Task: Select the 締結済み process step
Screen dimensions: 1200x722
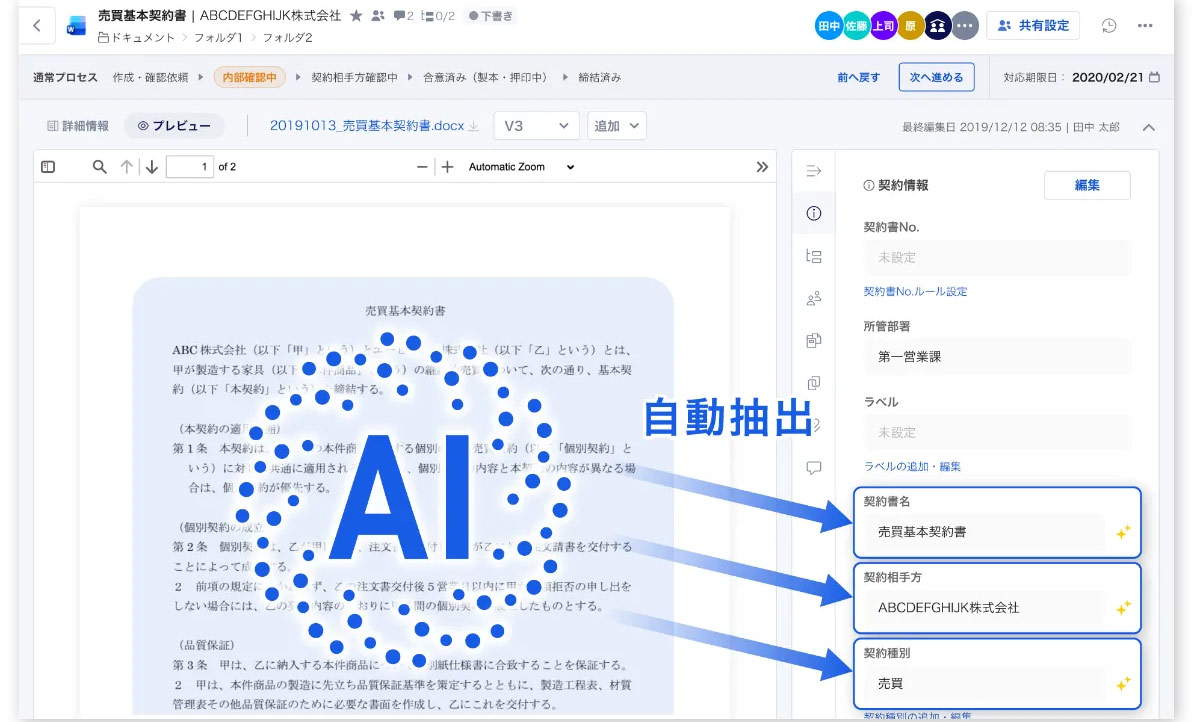Action: click(600, 77)
